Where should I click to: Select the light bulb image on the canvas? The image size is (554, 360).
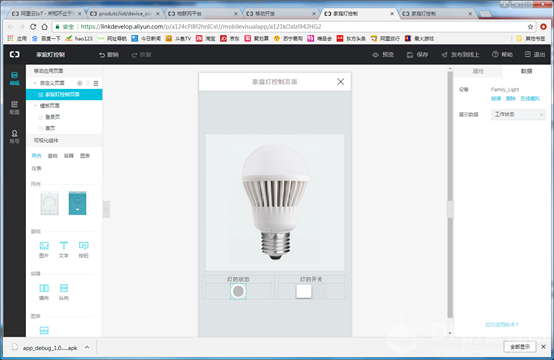pyautogui.click(x=275, y=202)
